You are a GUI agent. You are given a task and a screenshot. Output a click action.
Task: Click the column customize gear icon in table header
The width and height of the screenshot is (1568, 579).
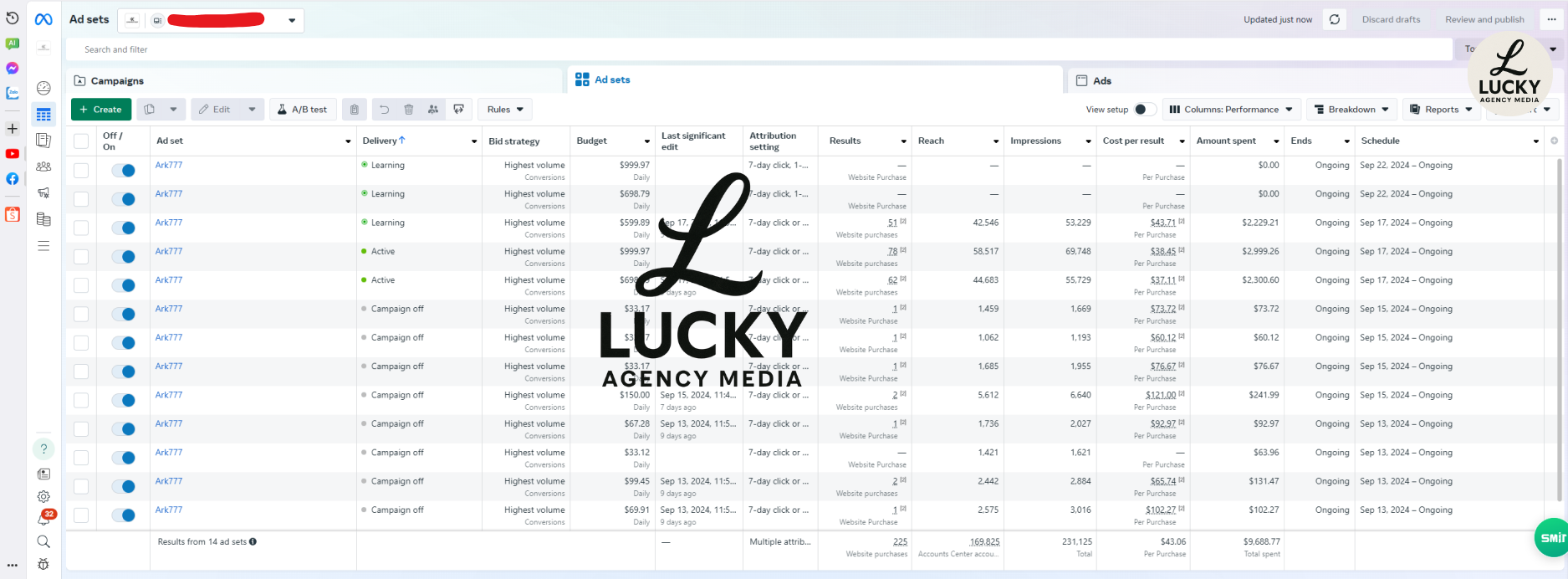click(1554, 141)
